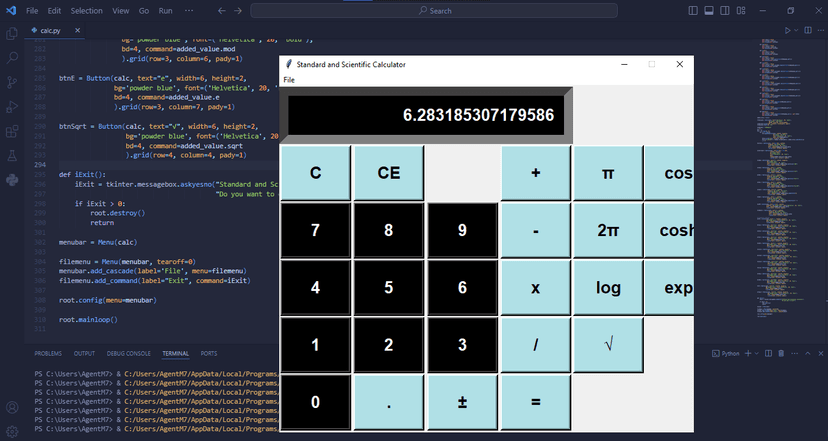Open Manage gear settings icon
Image resolution: width=828 pixels, height=441 pixels.
(x=12, y=431)
